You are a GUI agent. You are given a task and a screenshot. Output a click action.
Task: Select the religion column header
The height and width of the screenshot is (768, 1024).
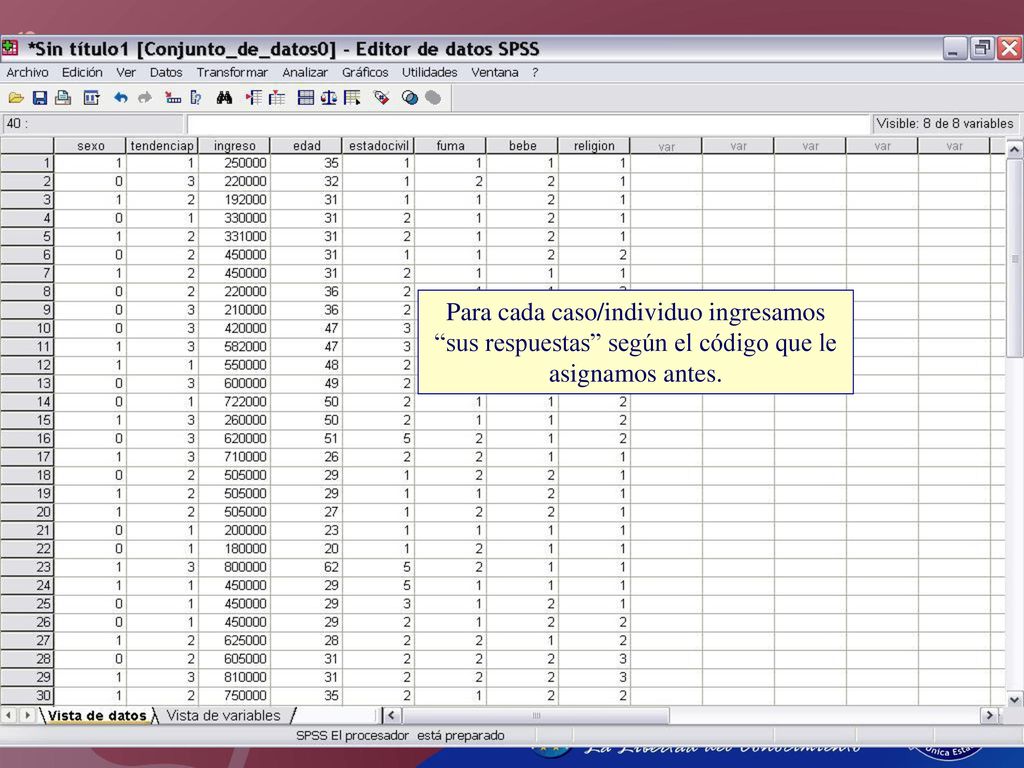coord(594,146)
